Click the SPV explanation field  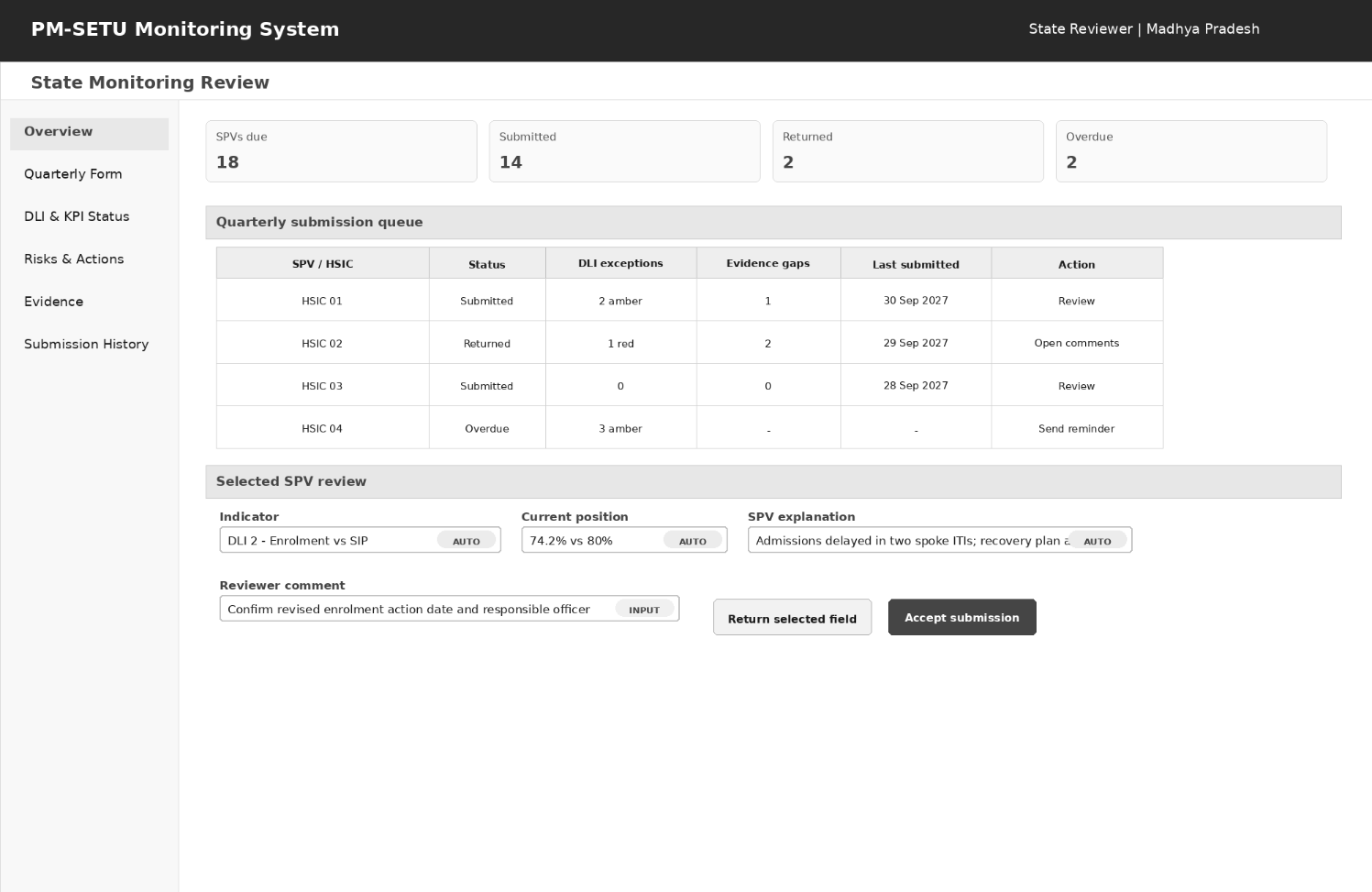tap(939, 540)
